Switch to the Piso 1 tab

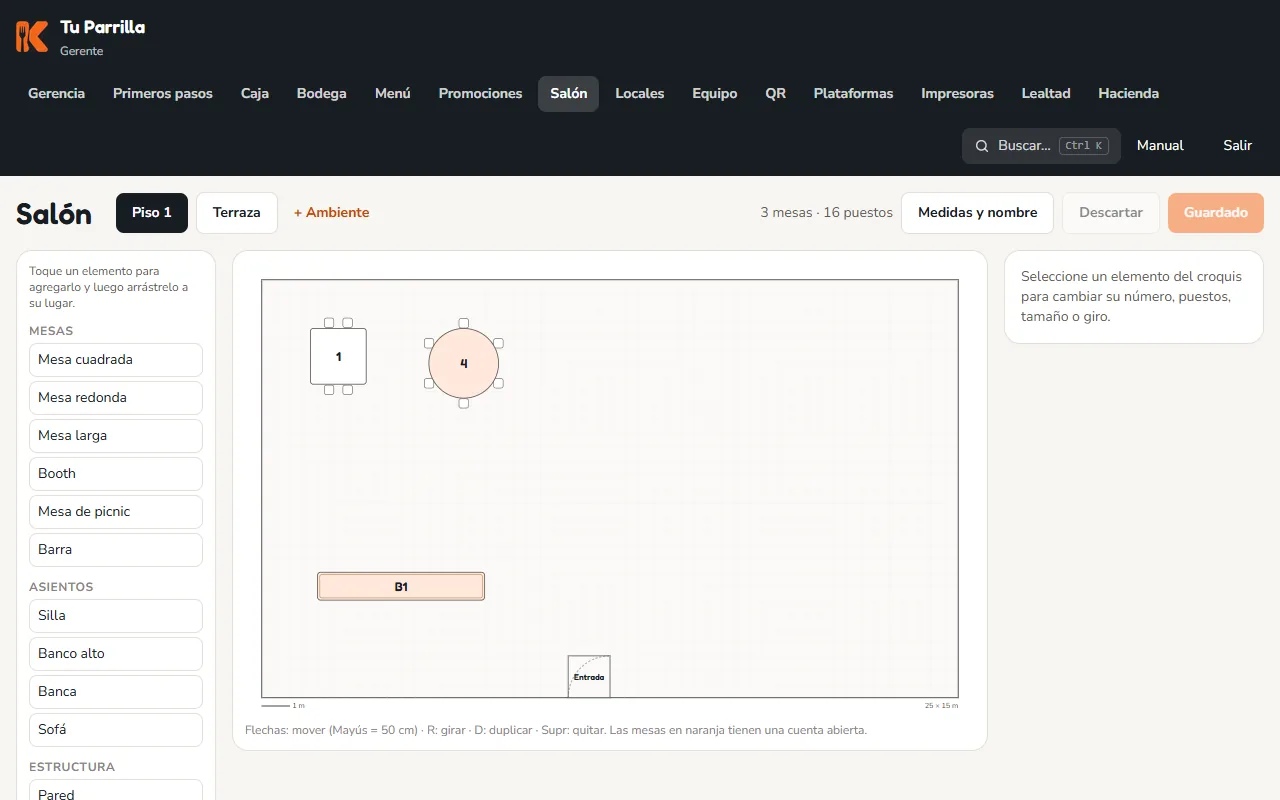(x=152, y=213)
